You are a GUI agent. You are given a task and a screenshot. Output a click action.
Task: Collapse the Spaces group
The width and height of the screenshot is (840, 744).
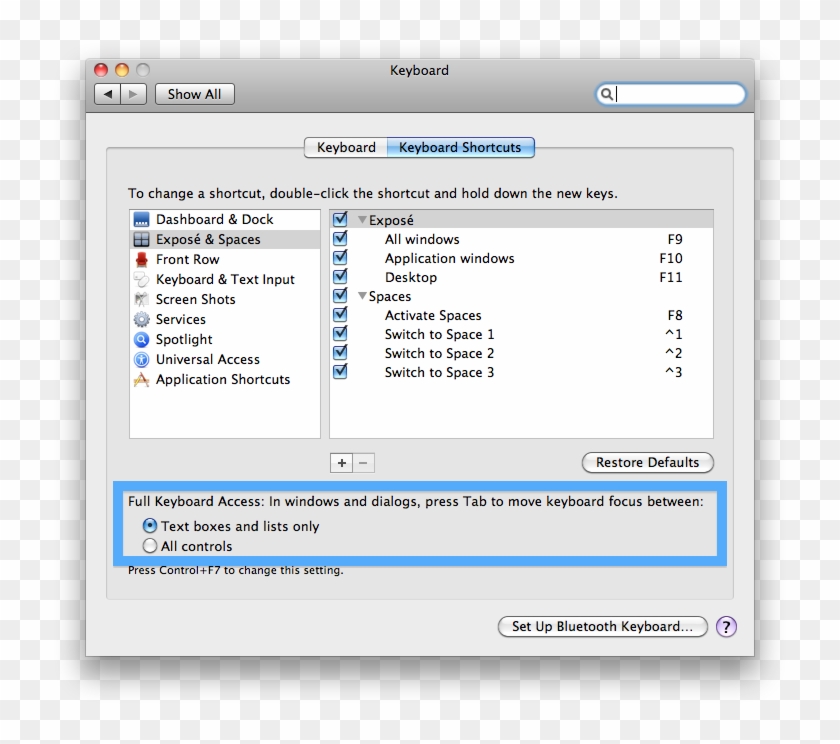[x=362, y=295]
